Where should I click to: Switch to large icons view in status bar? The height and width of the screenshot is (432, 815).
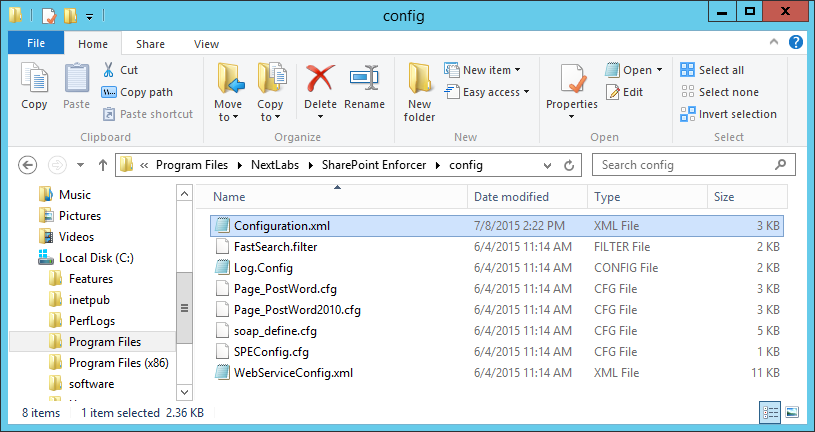pos(792,412)
